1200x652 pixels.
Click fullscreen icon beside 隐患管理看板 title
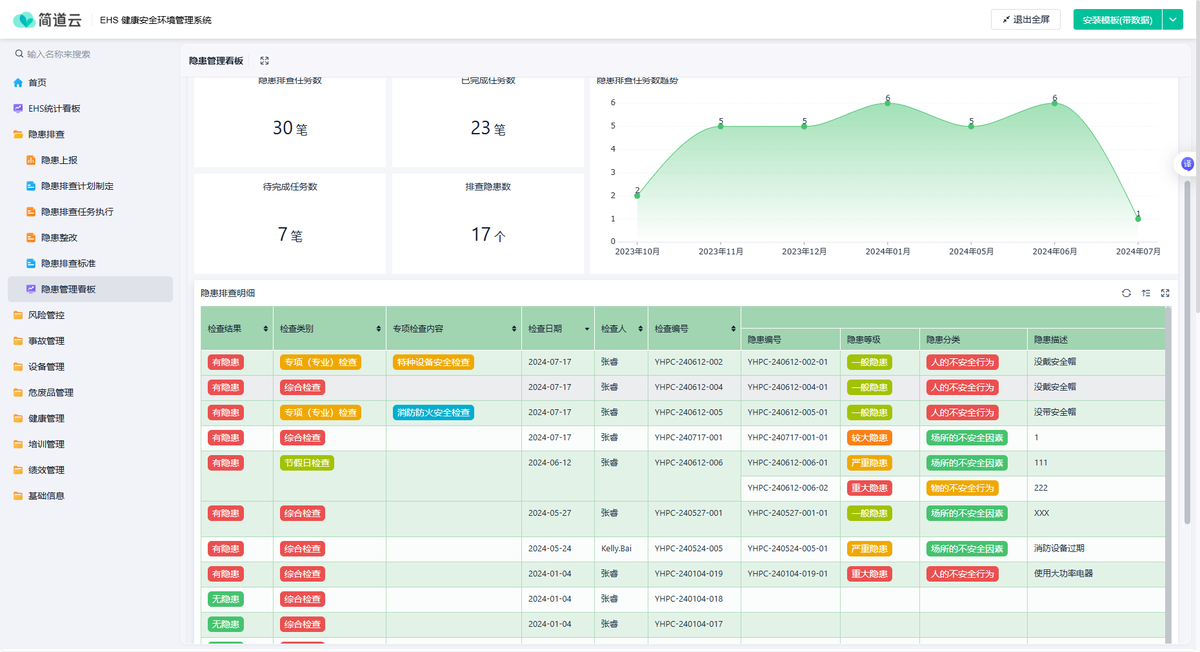pyautogui.click(x=264, y=61)
